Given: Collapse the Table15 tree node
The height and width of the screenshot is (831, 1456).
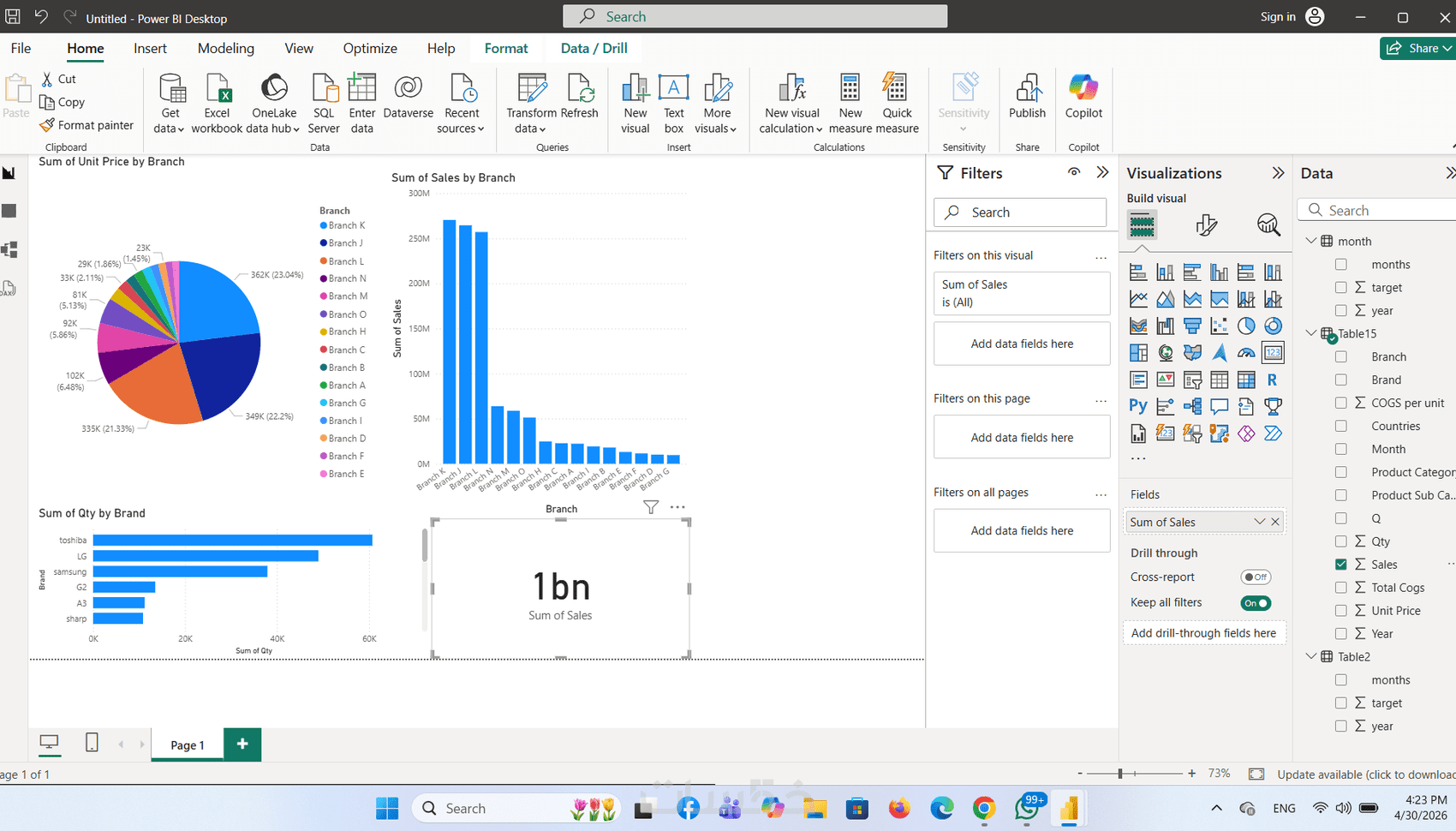Looking at the screenshot, I should tap(1310, 333).
